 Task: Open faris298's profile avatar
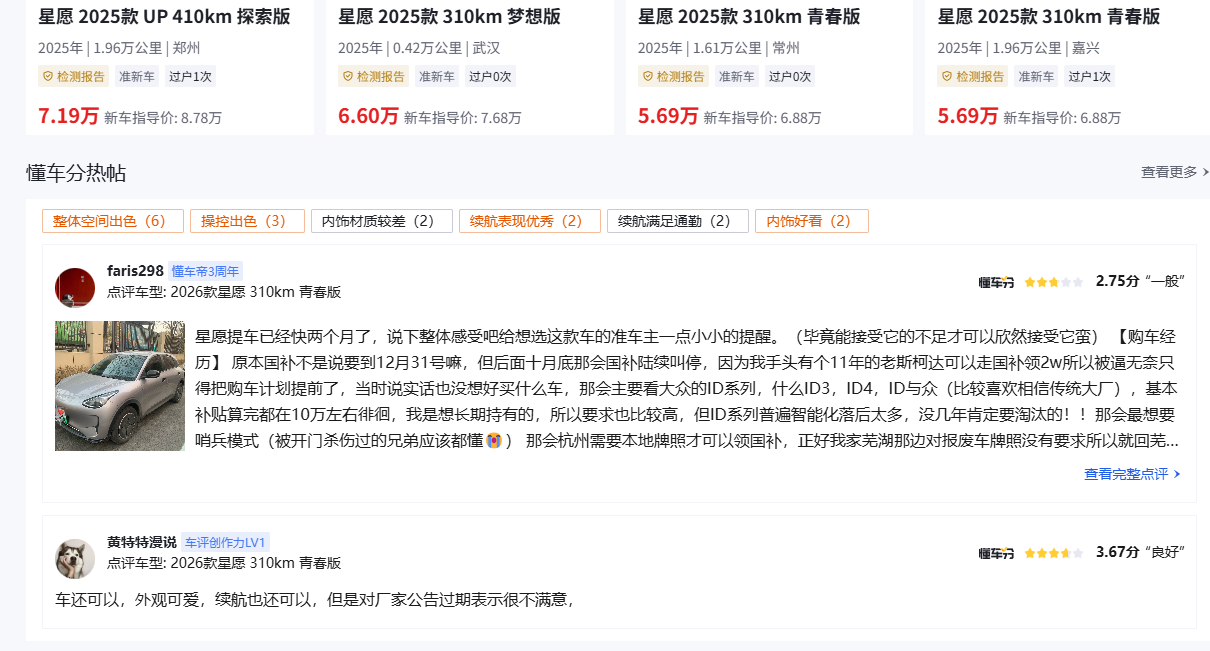[75, 287]
